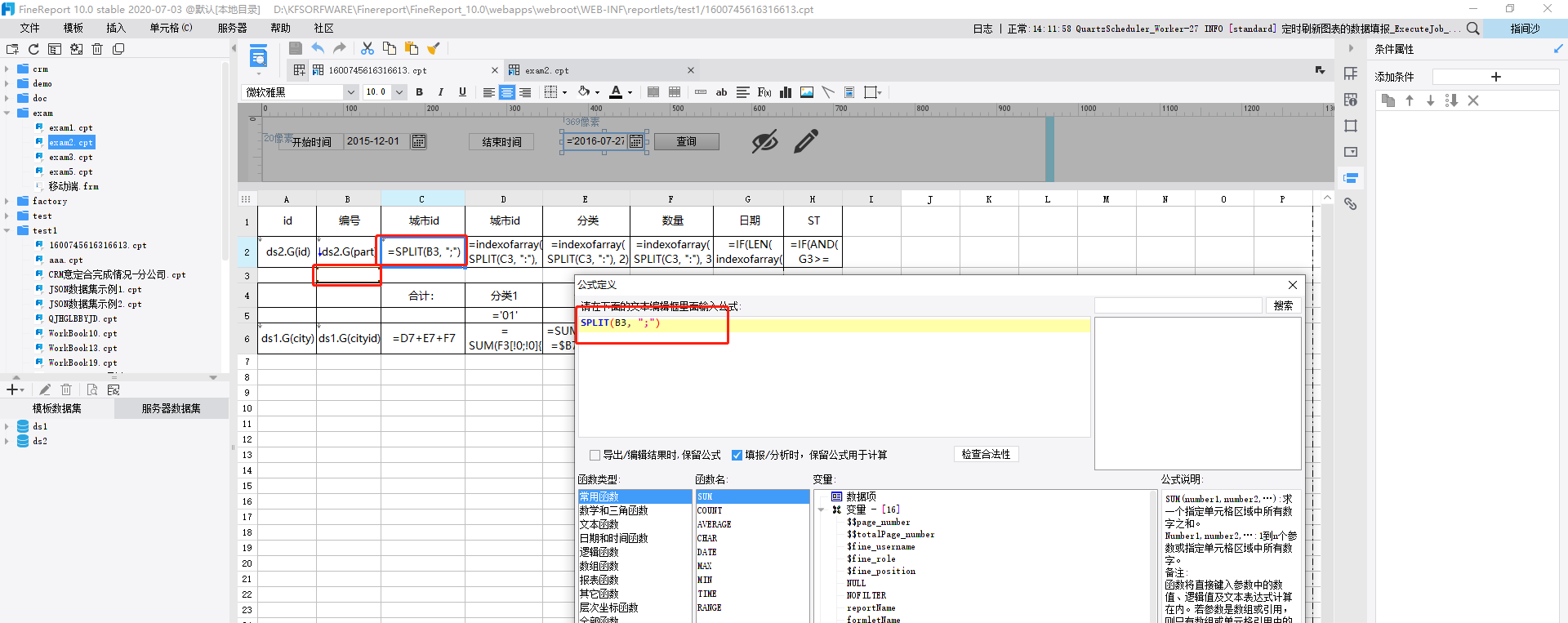This screenshot has width=1568, height=623.
Task: Open exam3.cpt in file tree
Action: coord(70,158)
